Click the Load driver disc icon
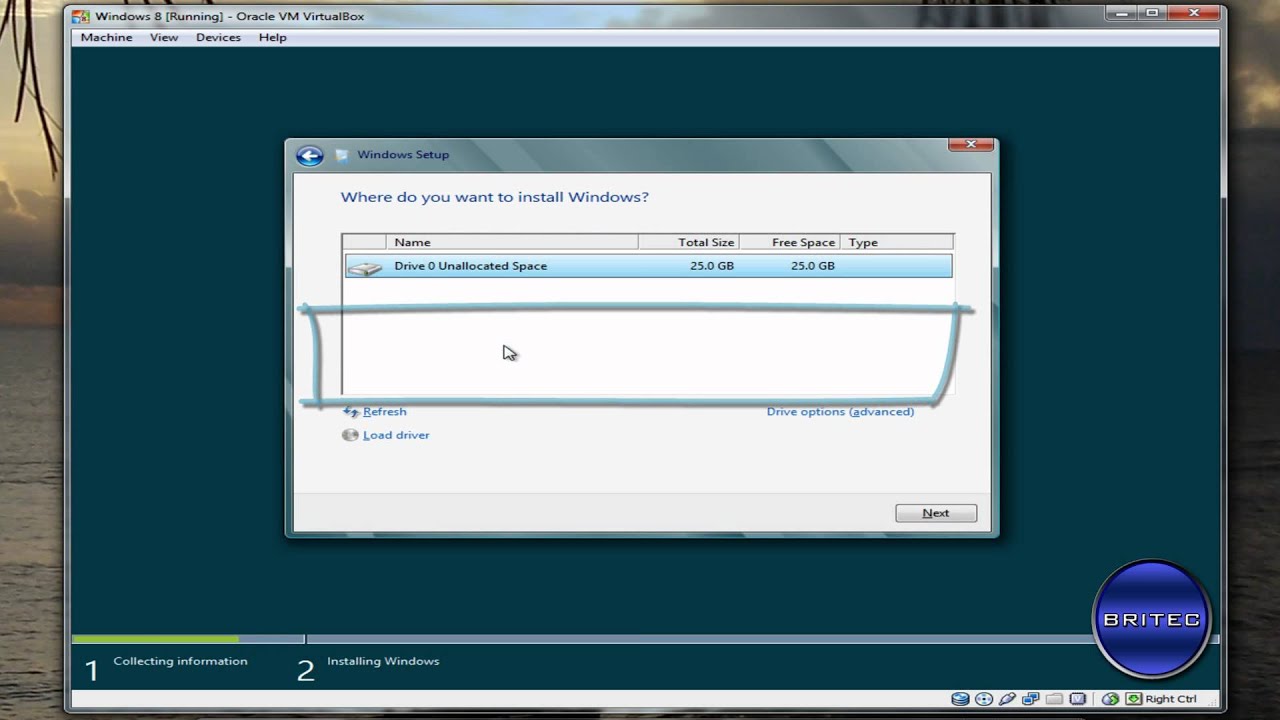The height and width of the screenshot is (720, 1280). click(350, 435)
